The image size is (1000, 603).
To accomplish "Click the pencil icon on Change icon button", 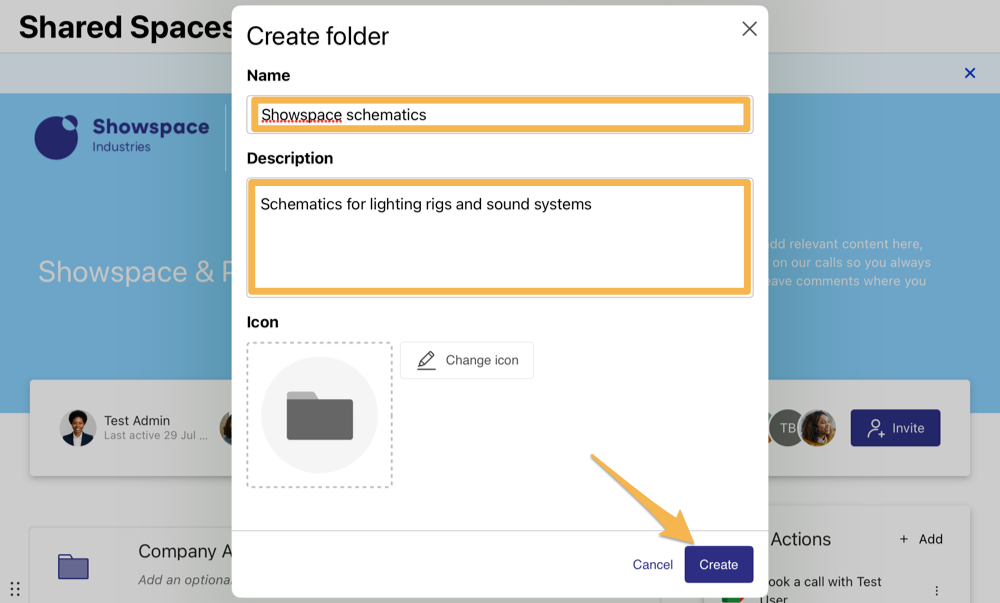I will click(428, 360).
